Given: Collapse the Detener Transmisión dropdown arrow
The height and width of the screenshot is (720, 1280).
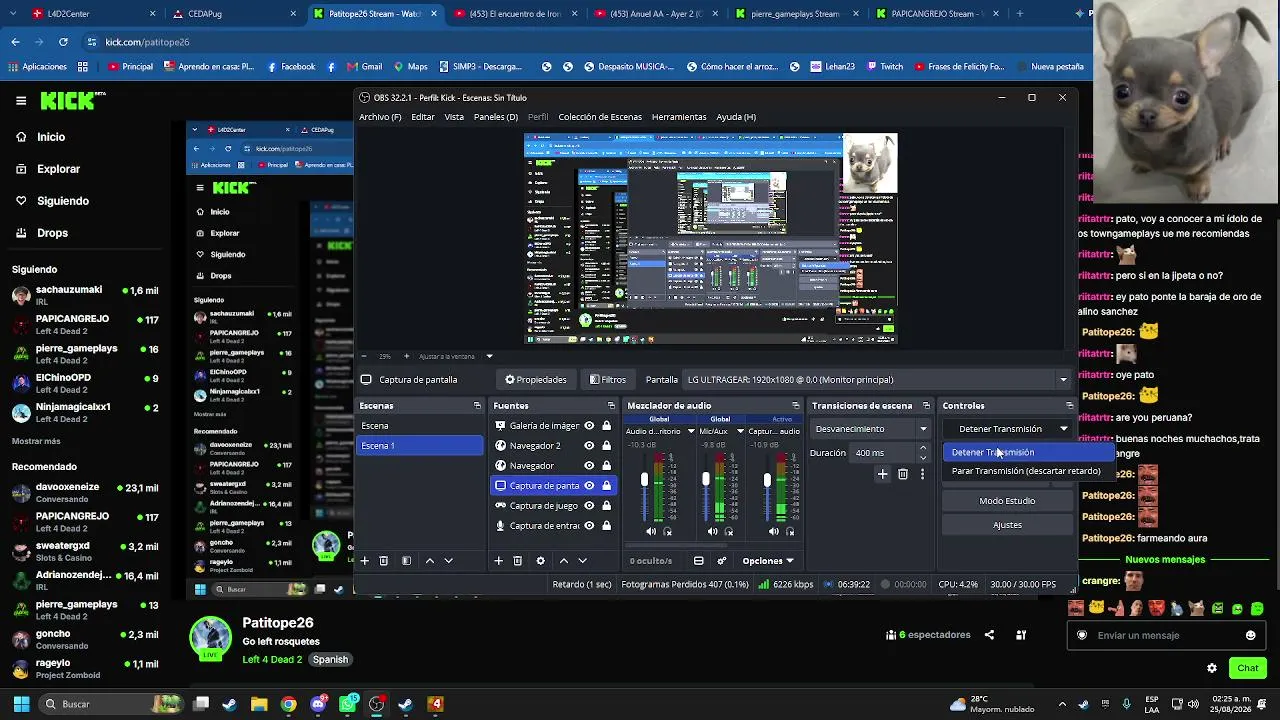Looking at the screenshot, I should tap(1063, 429).
